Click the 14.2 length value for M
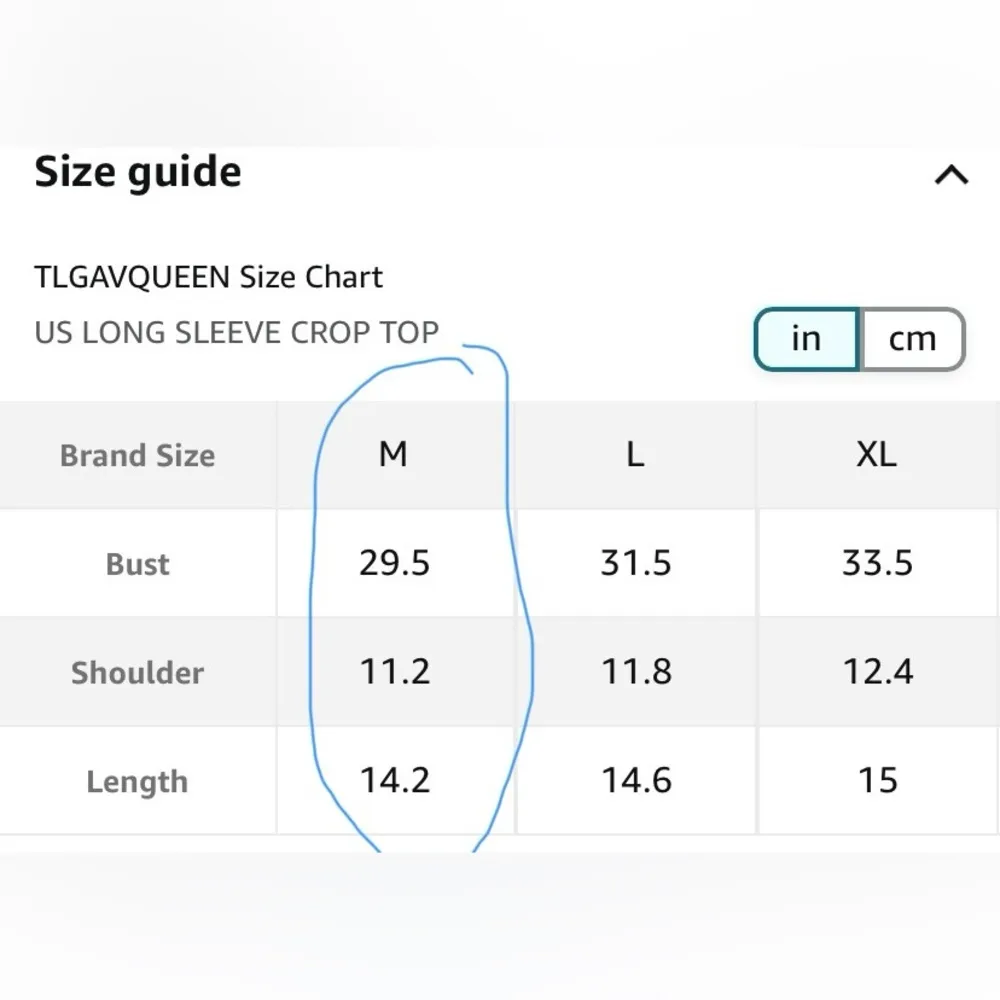 tap(394, 780)
